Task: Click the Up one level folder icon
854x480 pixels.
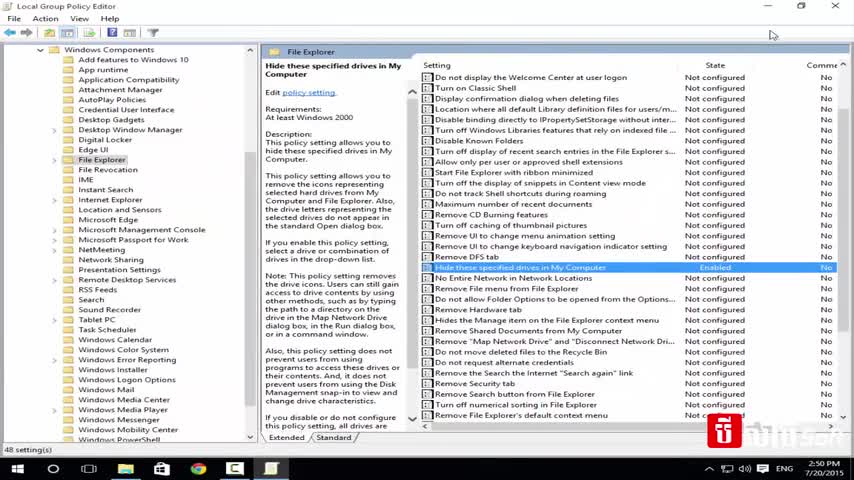Action: click(x=50, y=33)
